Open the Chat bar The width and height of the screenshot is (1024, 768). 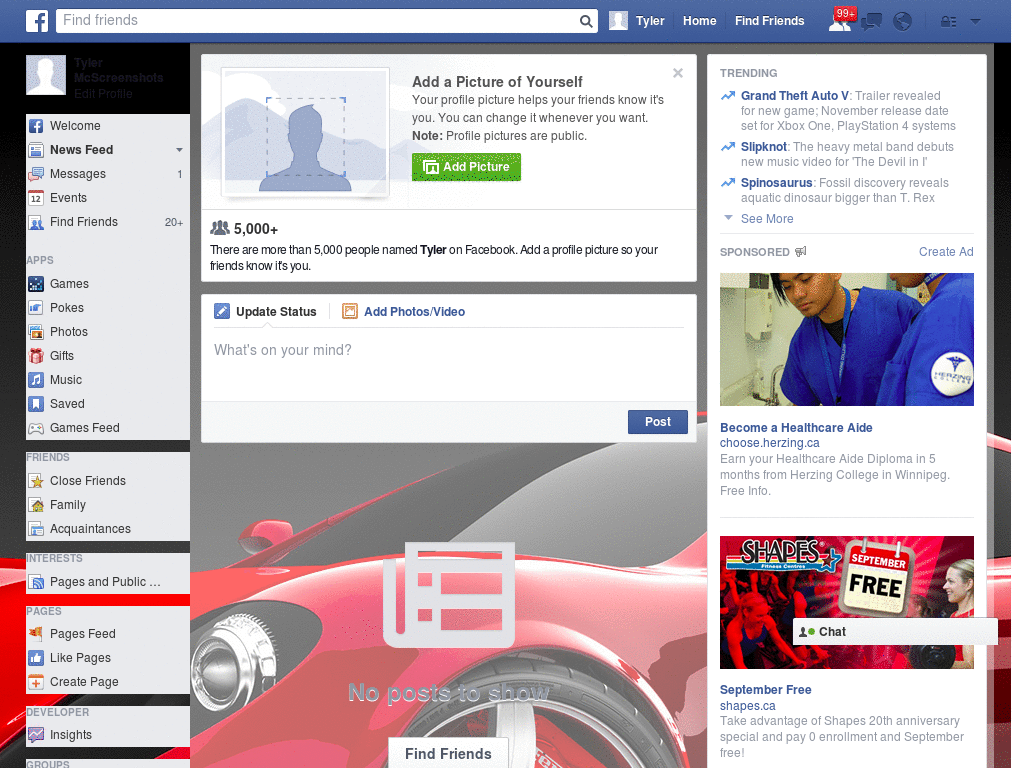click(895, 632)
